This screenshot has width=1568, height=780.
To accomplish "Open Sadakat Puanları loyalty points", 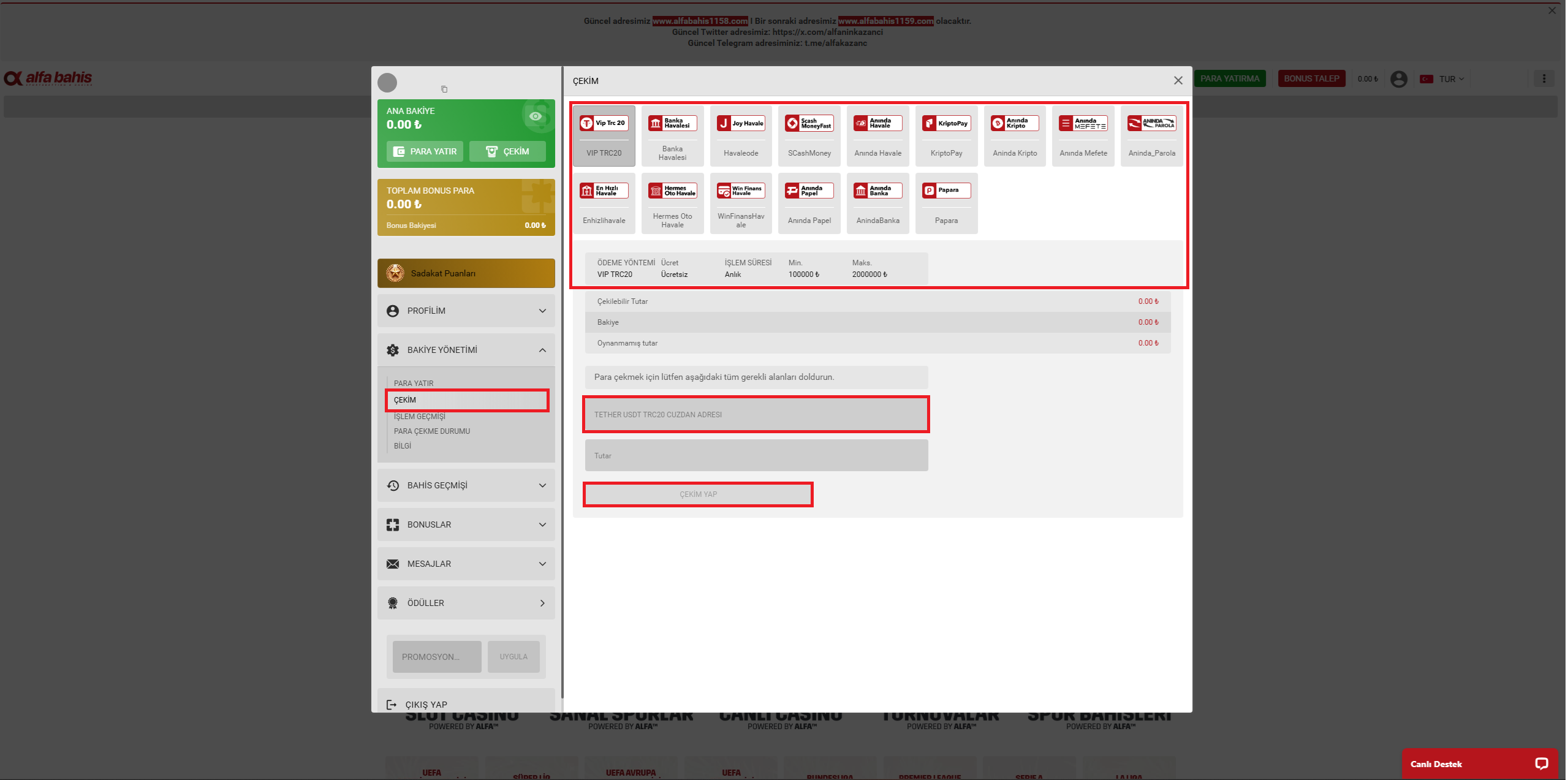I will coord(466,273).
